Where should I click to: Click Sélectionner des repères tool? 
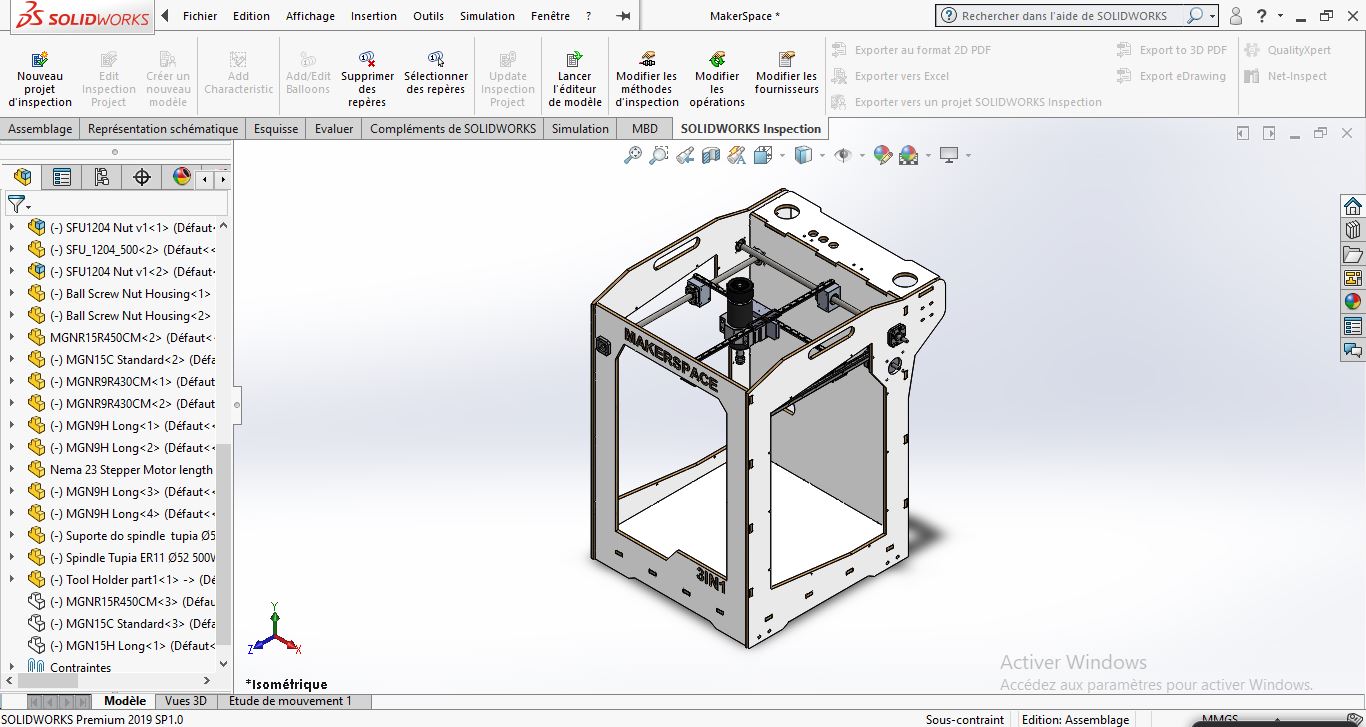click(x=436, y=73)
